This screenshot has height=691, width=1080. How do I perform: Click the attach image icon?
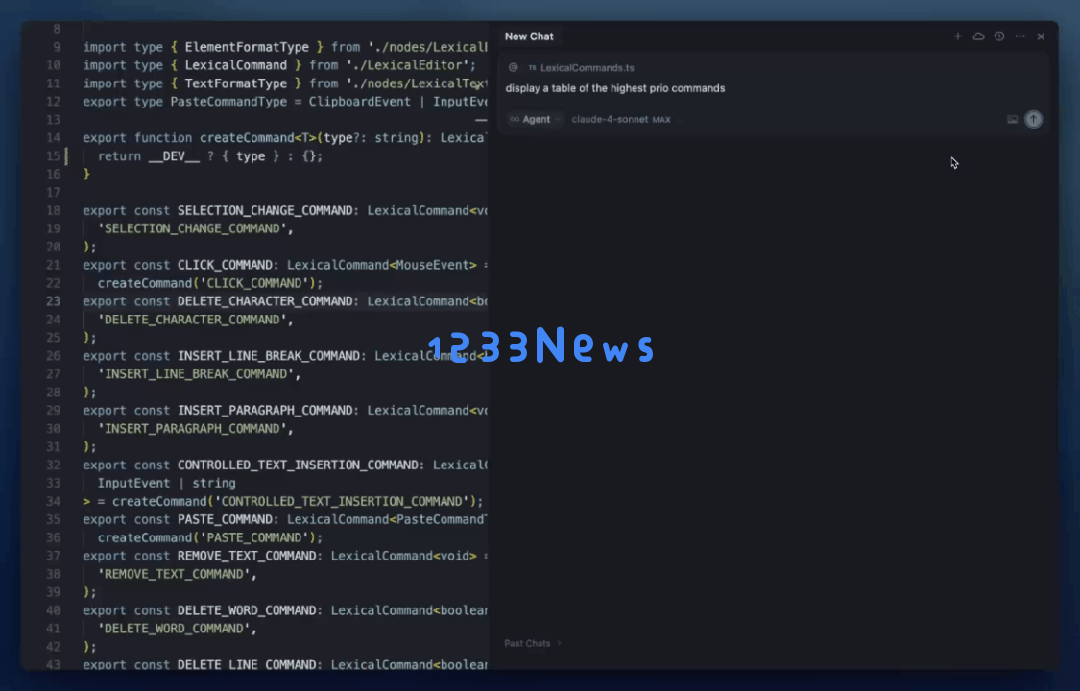[1012, 119]
